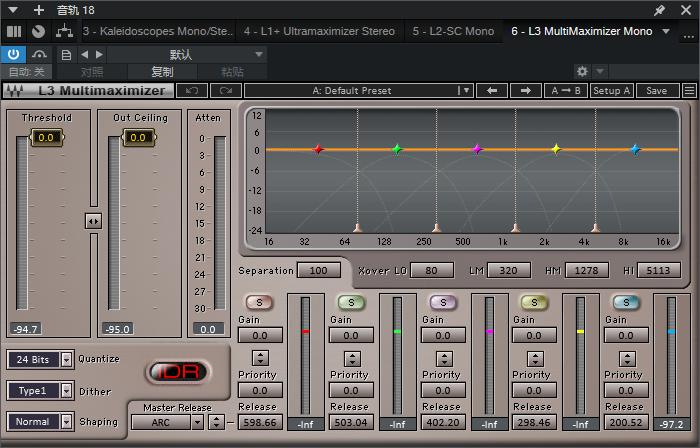Screen dimensions: 700x448
Task: Open Quantize 24 Bits dropdown
Action: point(66,359)
